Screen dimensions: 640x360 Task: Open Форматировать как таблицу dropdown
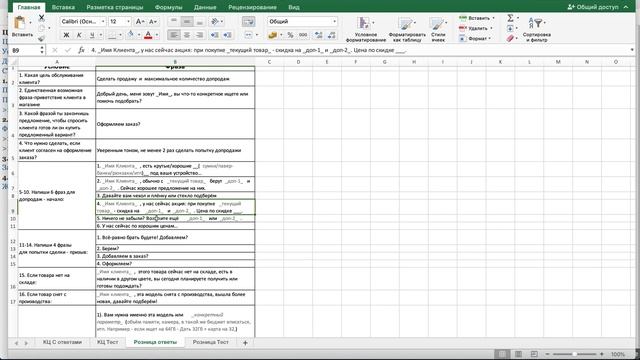(407, 29)
